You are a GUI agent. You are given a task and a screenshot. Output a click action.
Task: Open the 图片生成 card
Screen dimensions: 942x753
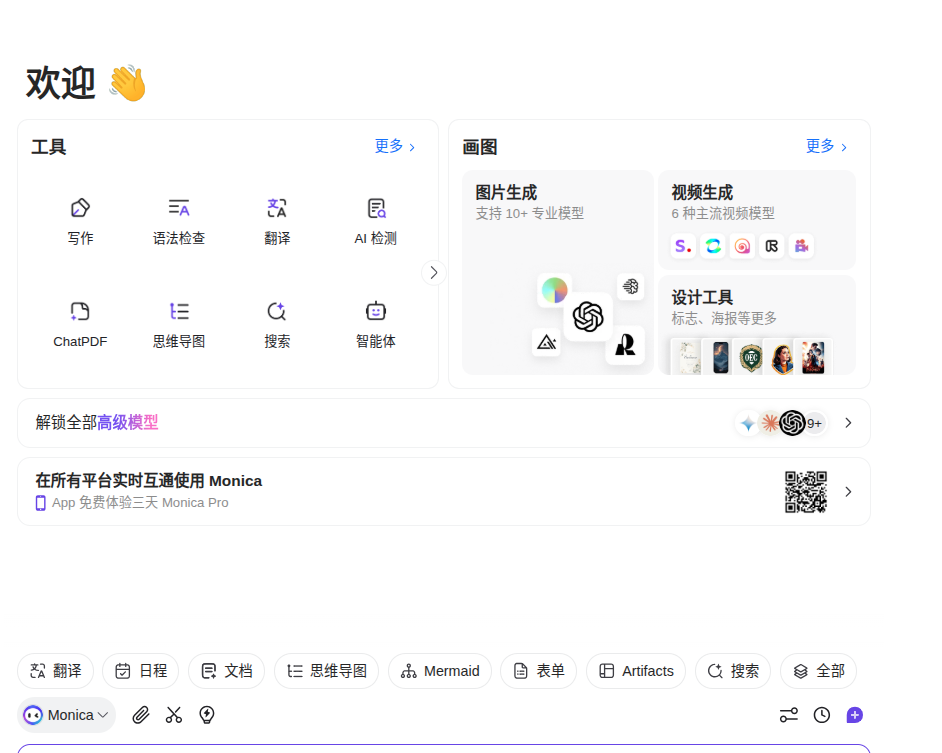coord(558,272)
